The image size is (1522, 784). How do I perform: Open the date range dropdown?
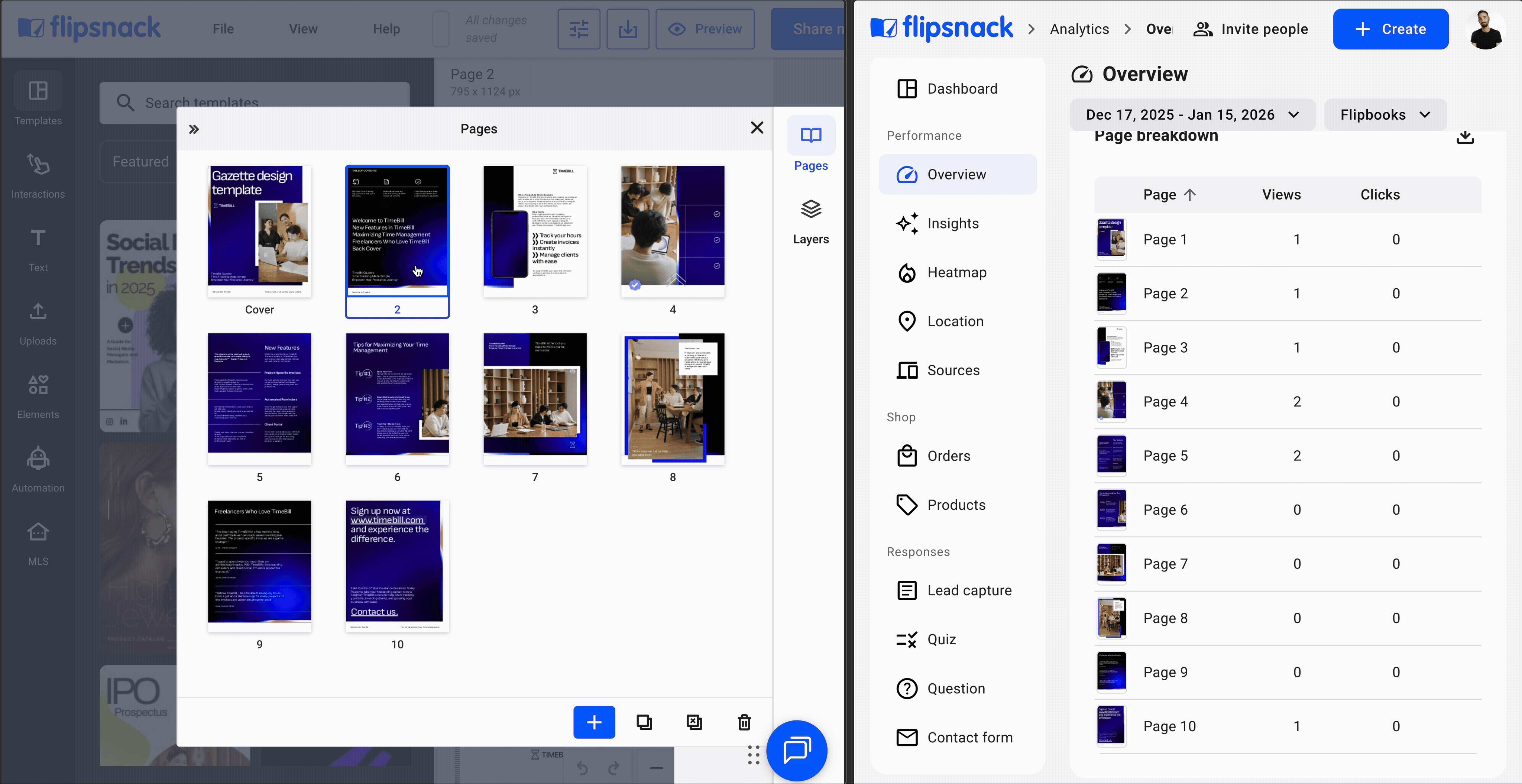point(1192,114)
